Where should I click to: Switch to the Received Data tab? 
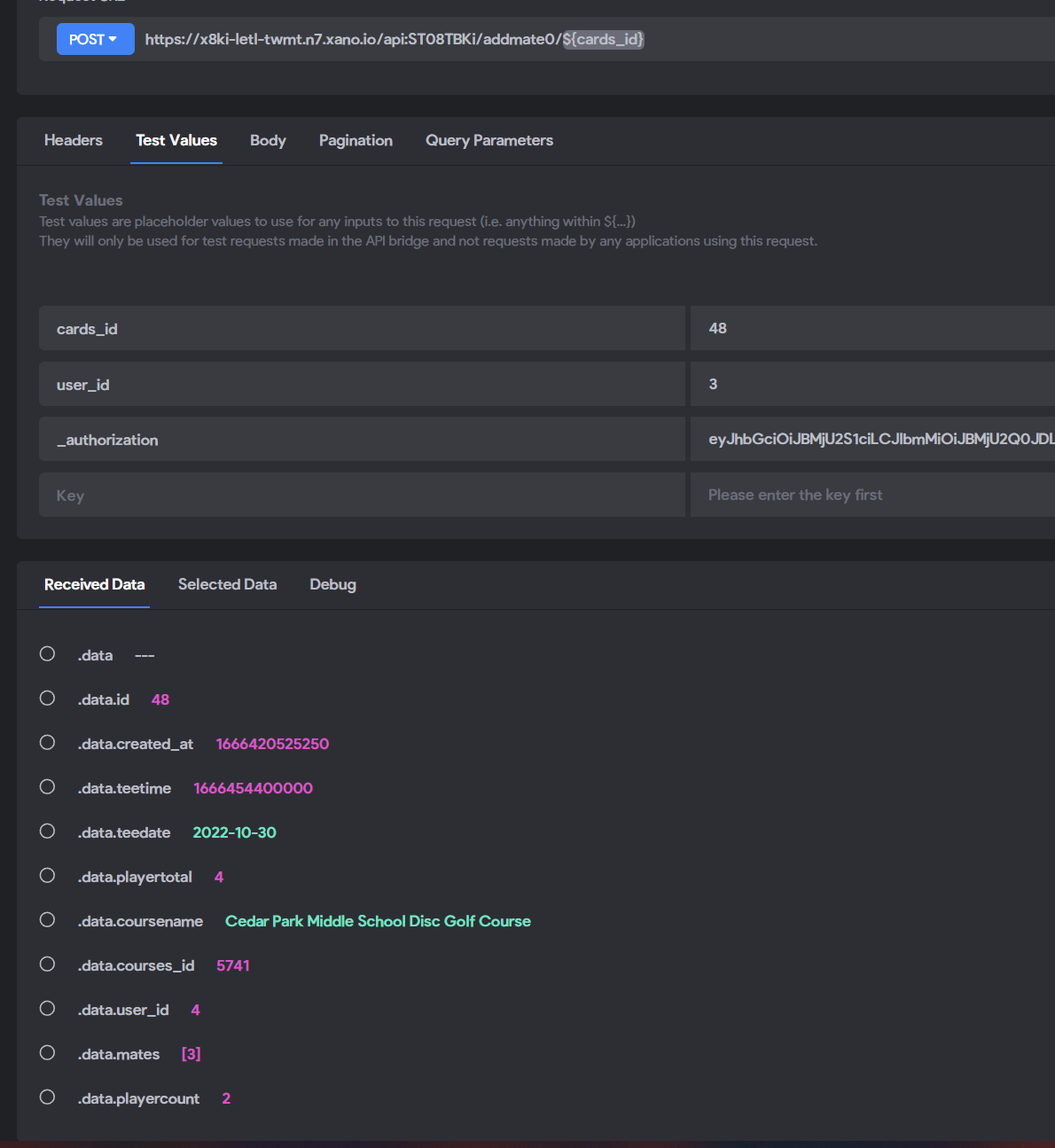click(x=94, y=584)
